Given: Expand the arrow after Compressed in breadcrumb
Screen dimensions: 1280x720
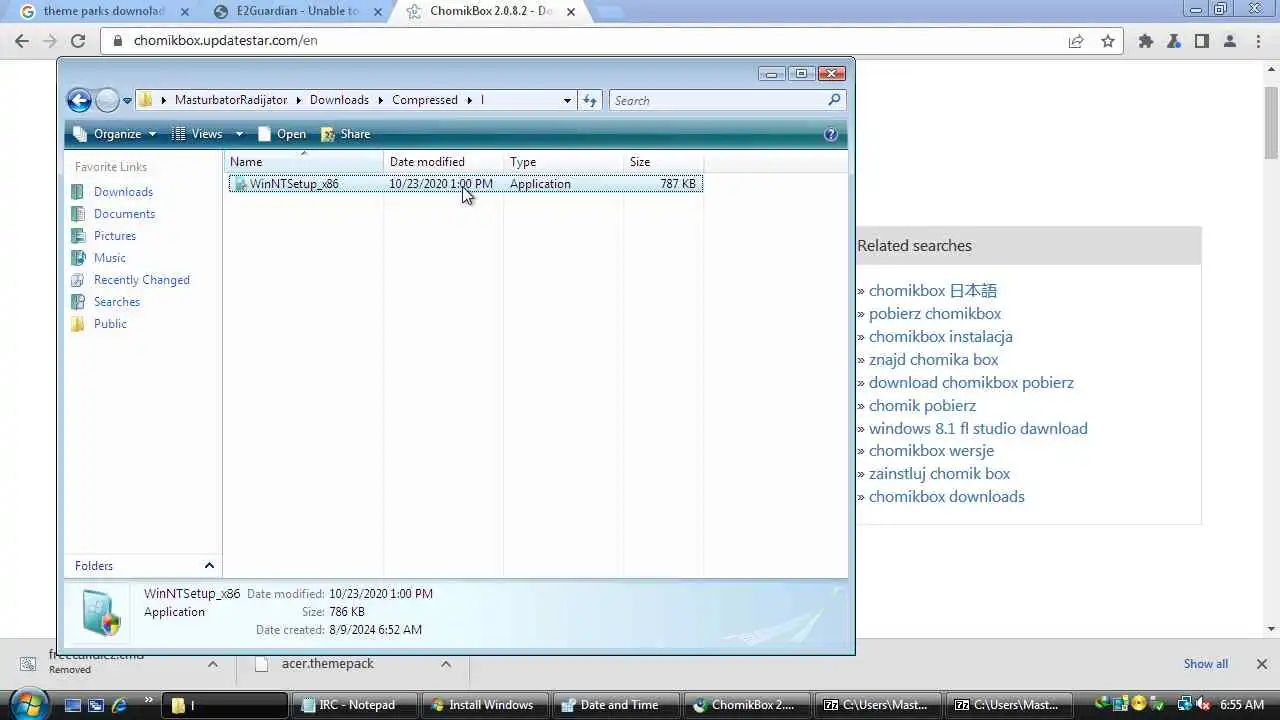Looking at the screenshot, I should coord(469,100).
